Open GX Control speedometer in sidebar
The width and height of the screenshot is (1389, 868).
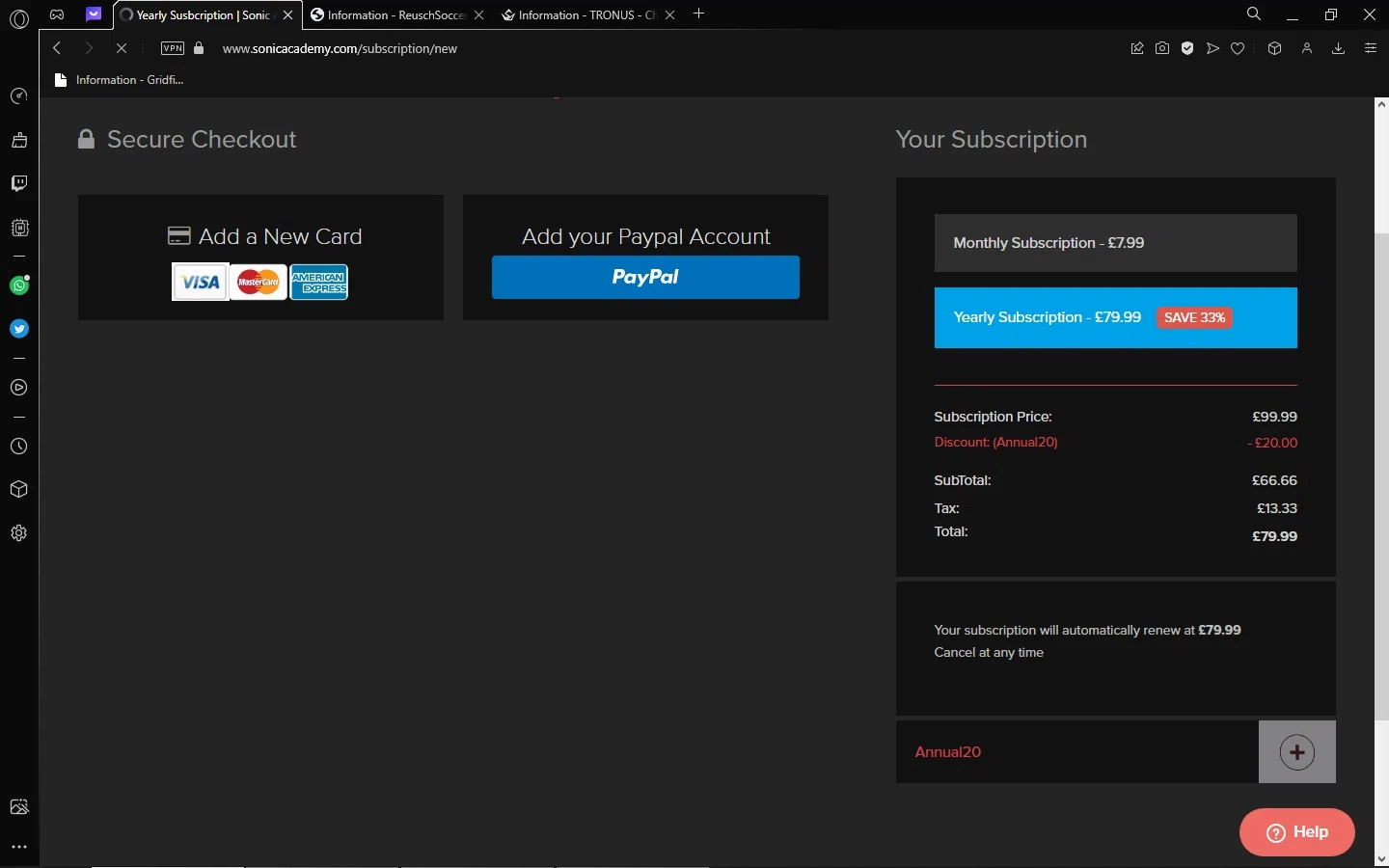tap(19, 96)
